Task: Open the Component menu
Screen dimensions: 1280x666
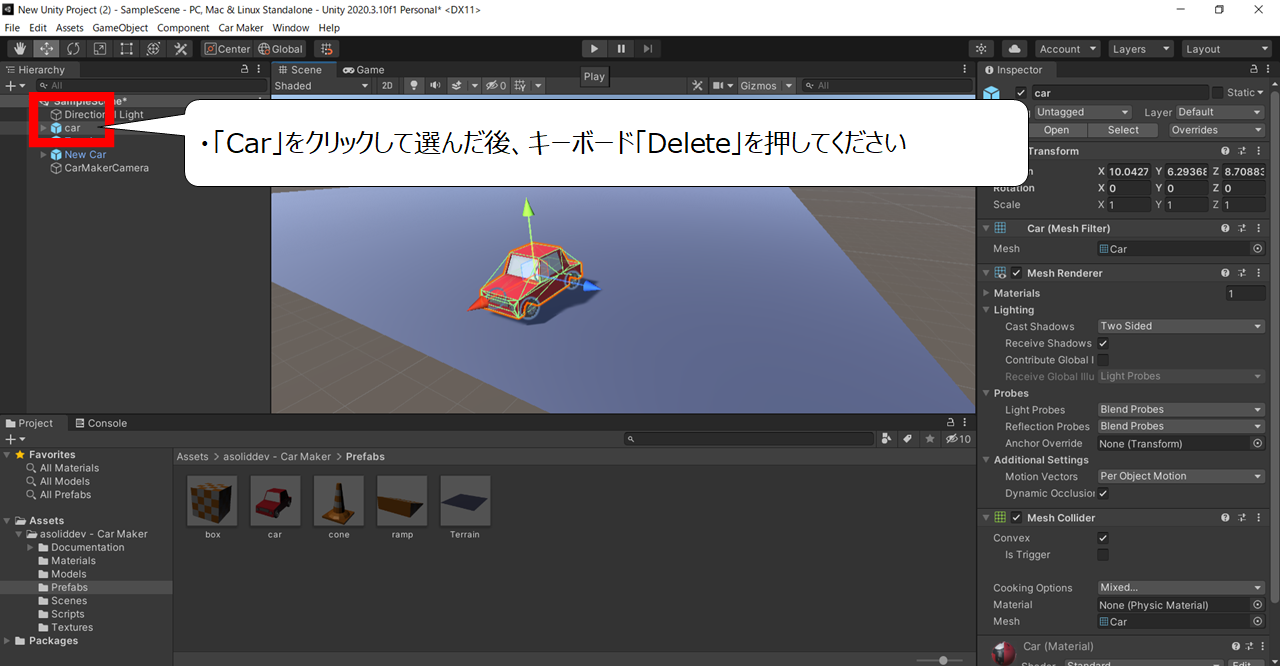Action: (183, 28)
